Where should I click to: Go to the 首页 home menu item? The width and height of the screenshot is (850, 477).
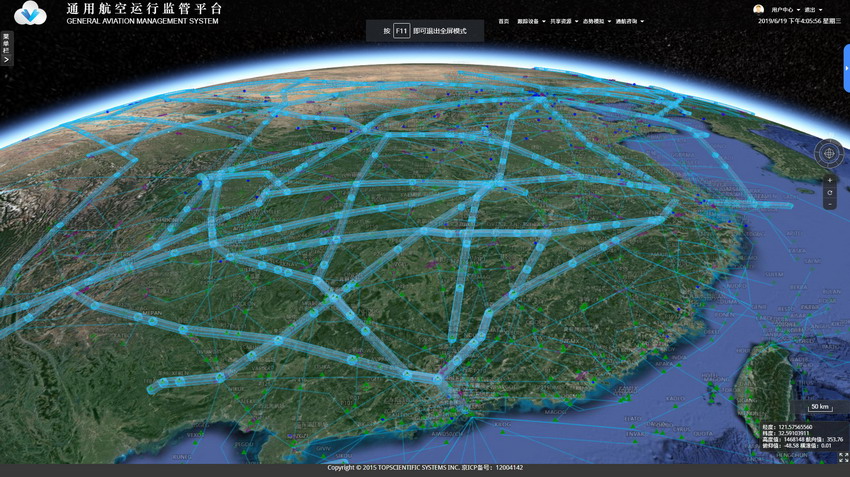[504, 21]
